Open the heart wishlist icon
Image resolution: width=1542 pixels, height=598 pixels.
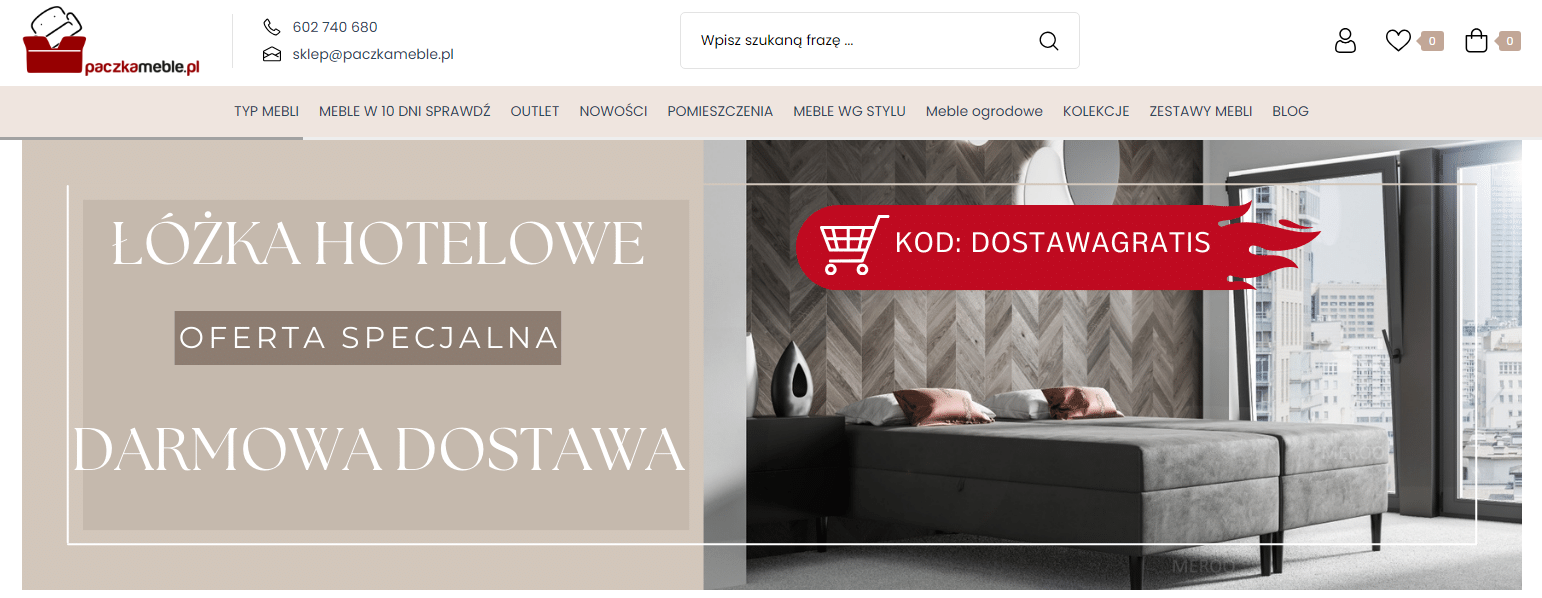pyautogui.click(x=1398, y=41)
